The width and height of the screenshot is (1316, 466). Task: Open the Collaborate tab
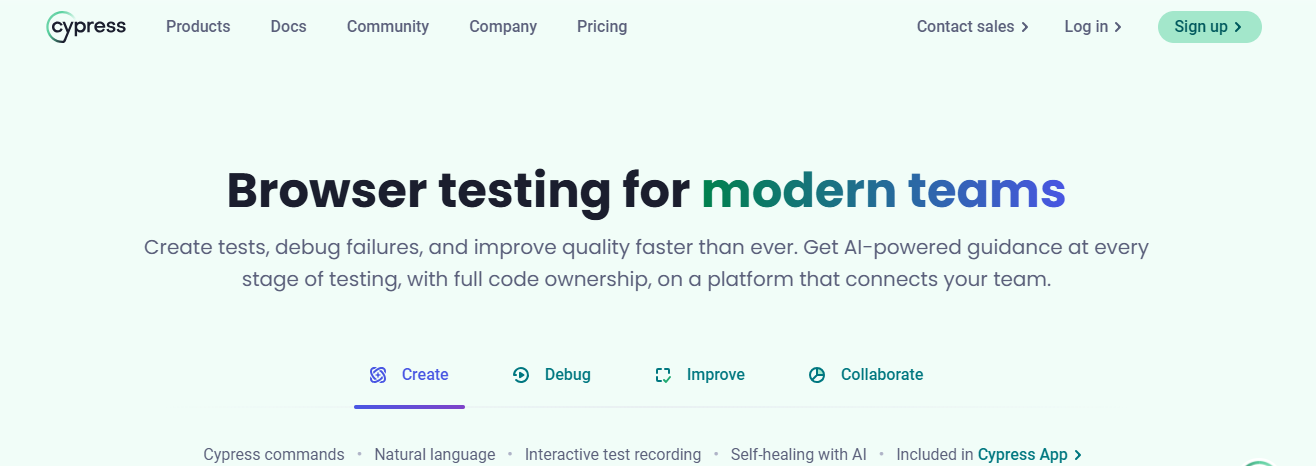[x=881, y=375]
